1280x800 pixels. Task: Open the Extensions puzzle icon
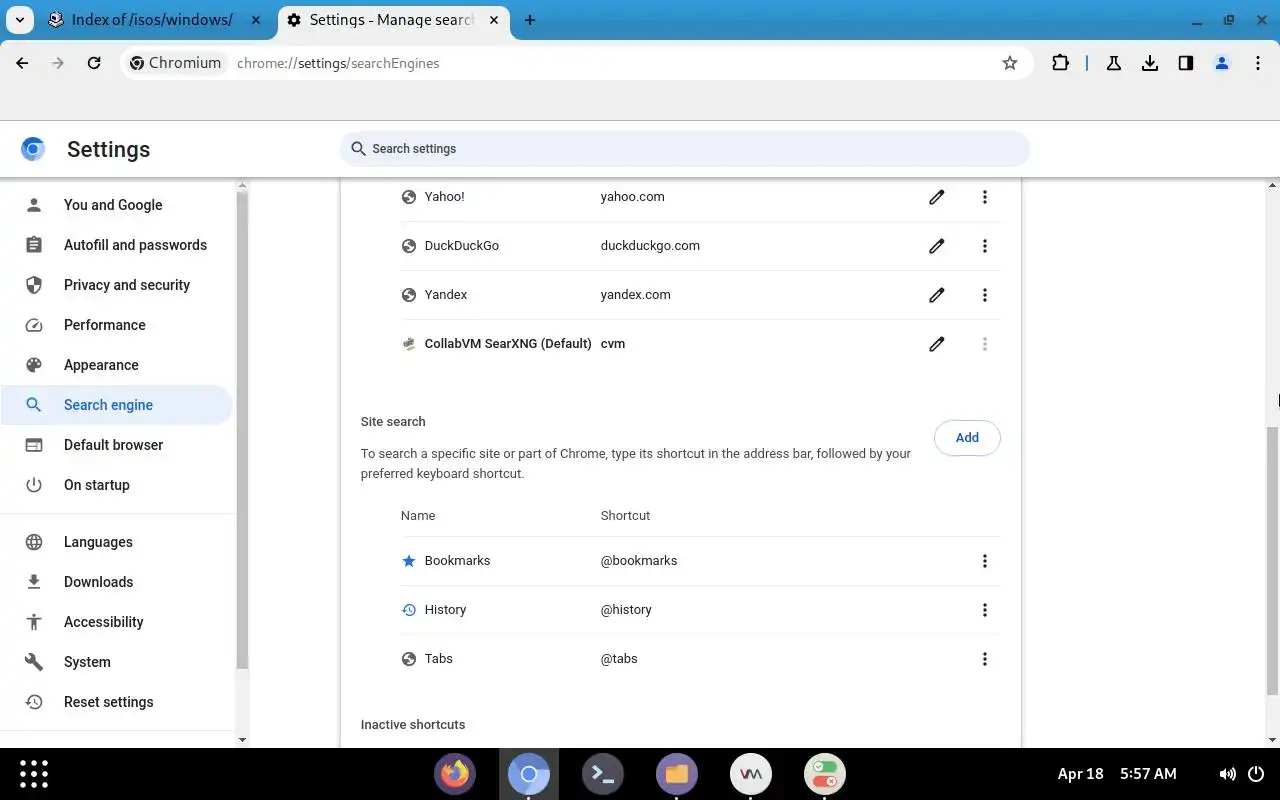pos(1060,63)
